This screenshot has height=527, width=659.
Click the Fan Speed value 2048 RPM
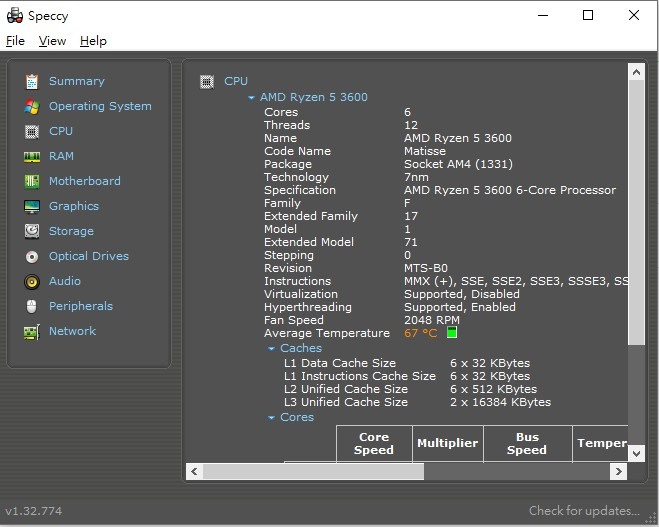click(x=432, y=320)
